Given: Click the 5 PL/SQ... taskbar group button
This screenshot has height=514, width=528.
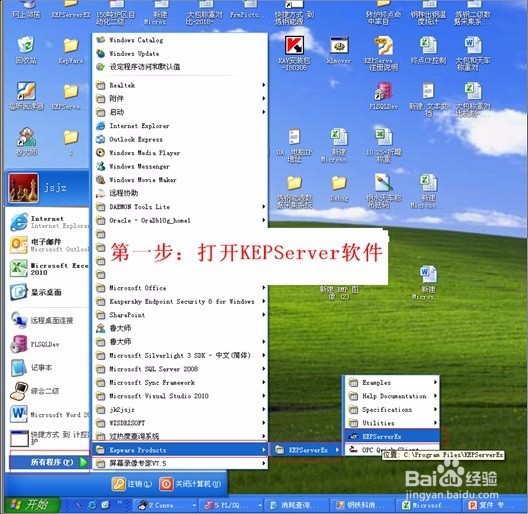Looking at the screenshot, I should click(232, 505).
